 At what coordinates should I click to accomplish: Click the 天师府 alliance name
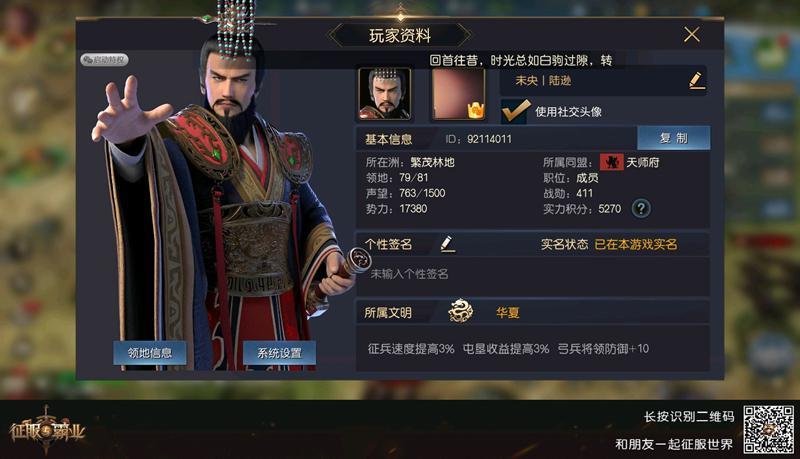pyautogui.click(x=643, y=163)
